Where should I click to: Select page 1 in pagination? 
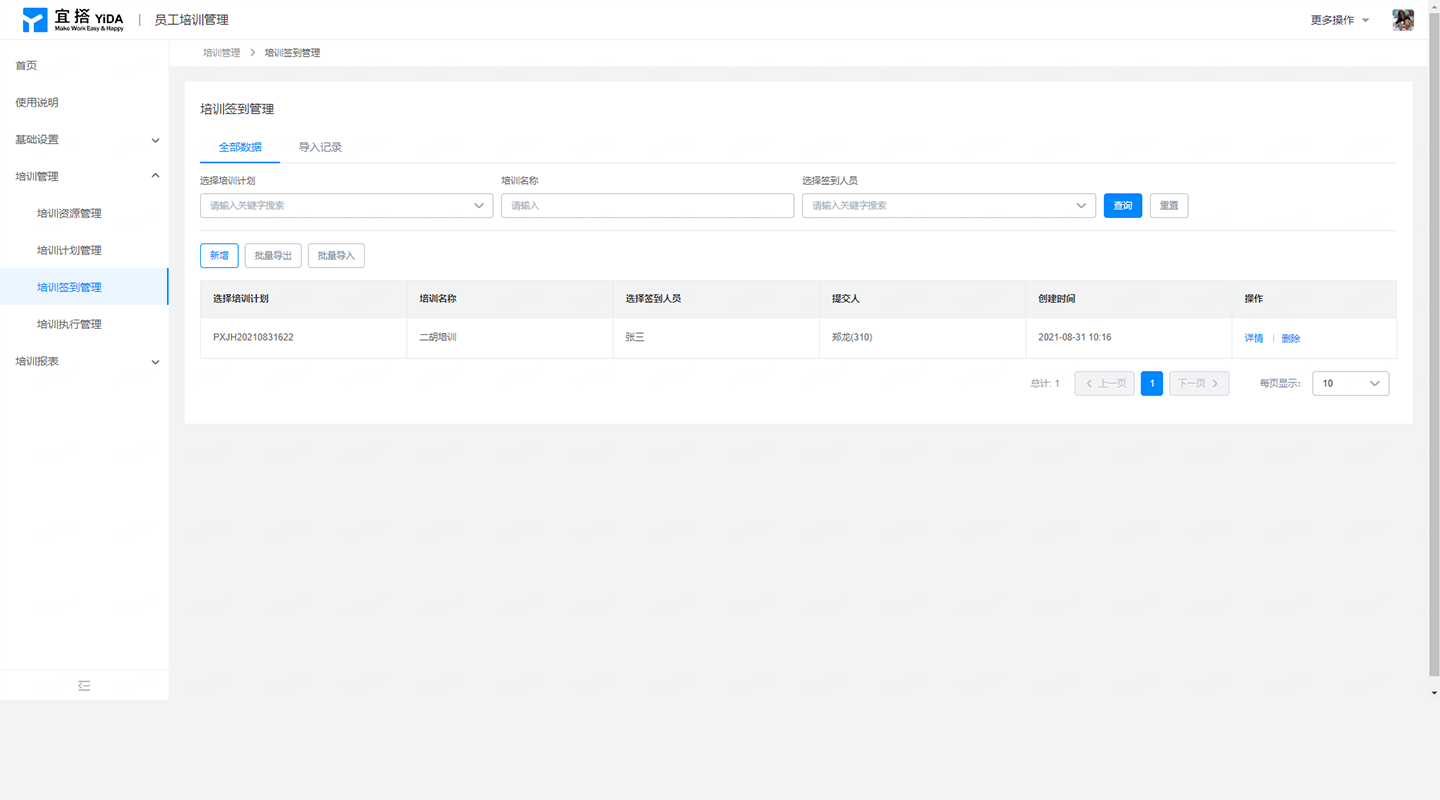[1152, 384]
